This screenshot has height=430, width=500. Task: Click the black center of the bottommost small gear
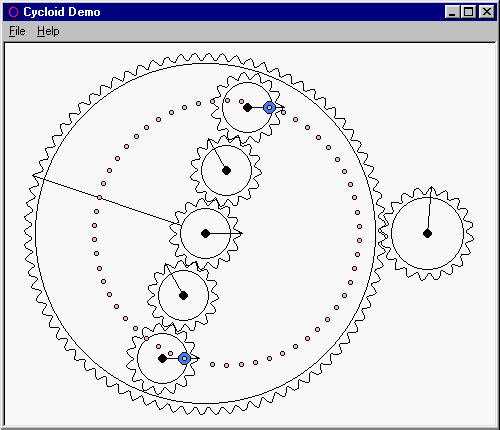coord(162,359)
